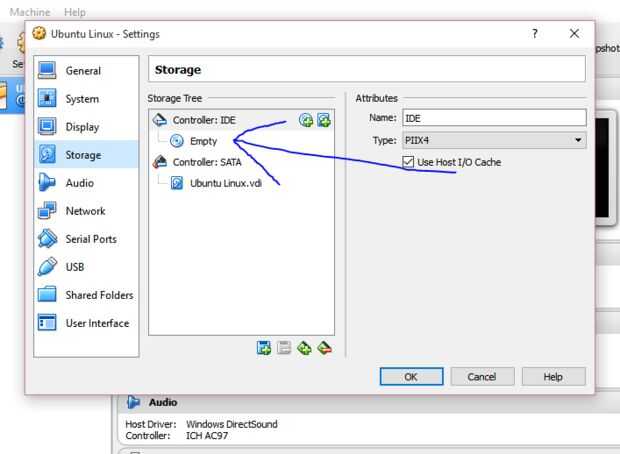Screen dimensions: 620x454
Task: Add optical drive to IDE controller
Action: coord(306,120)
